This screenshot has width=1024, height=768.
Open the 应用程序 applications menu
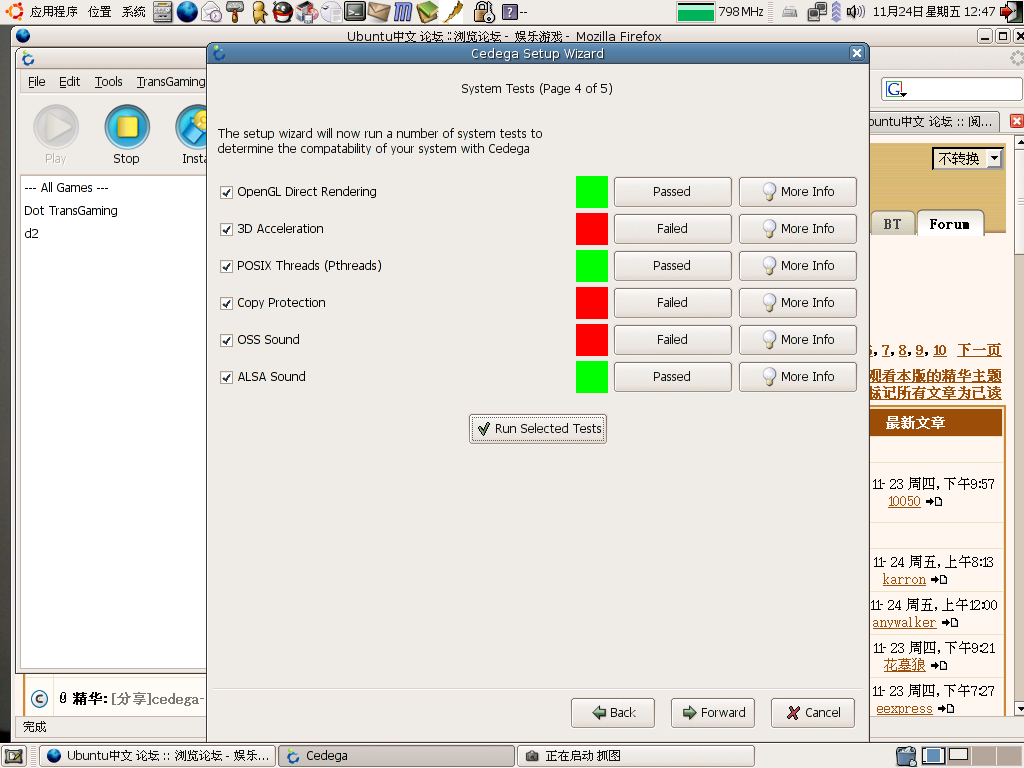[54, 12]
